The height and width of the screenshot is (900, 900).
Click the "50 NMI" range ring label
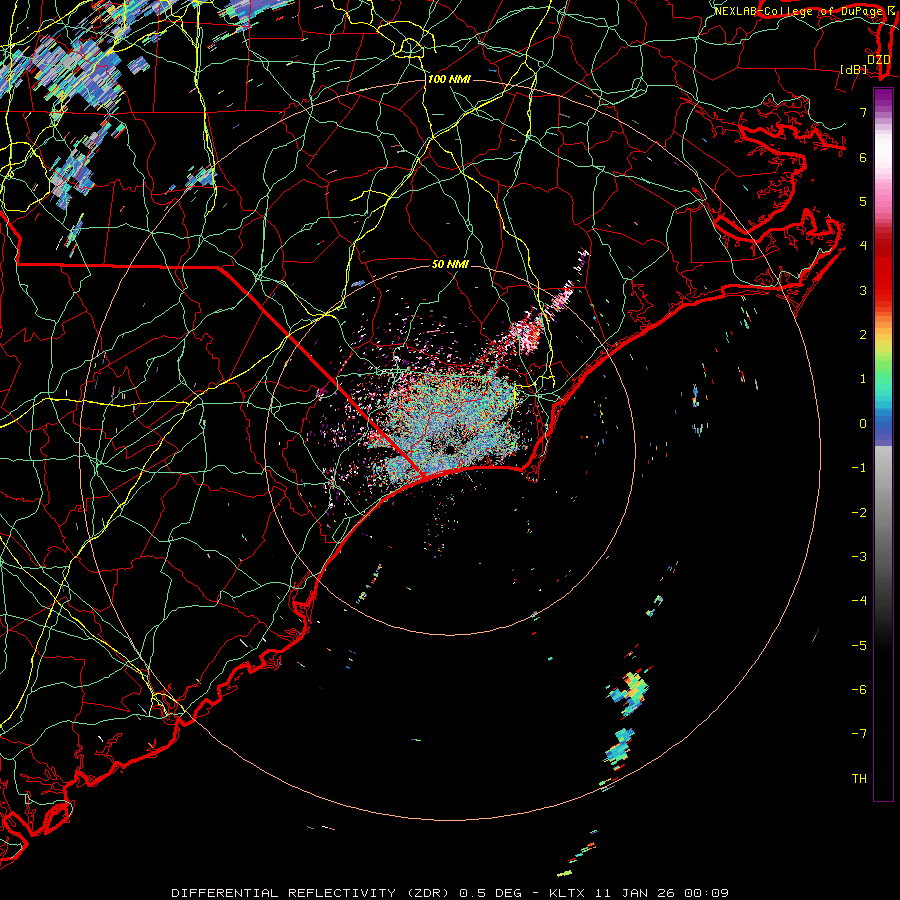[x=450, y=264]
